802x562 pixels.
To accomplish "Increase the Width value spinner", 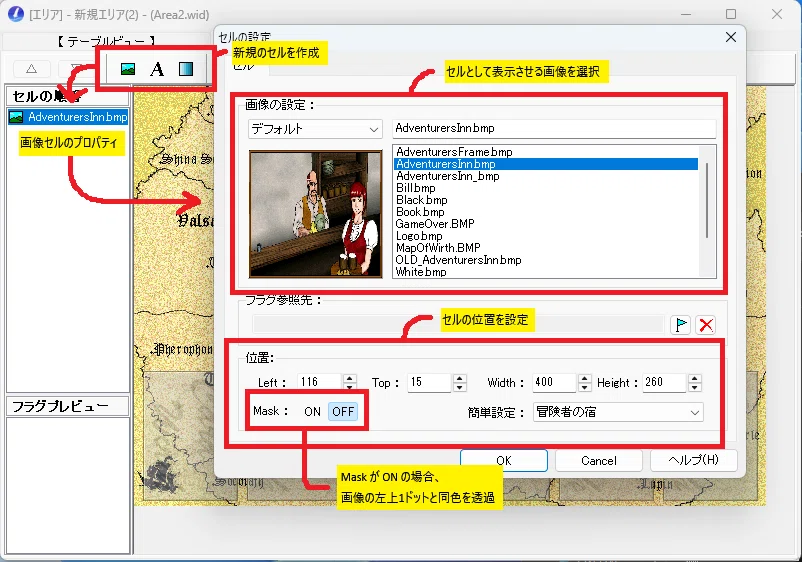I will pyautogui.click(x=585, y=378).
